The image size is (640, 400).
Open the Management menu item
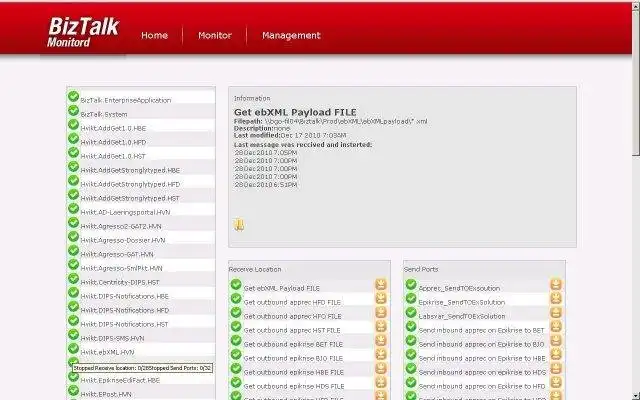(291, 36)
